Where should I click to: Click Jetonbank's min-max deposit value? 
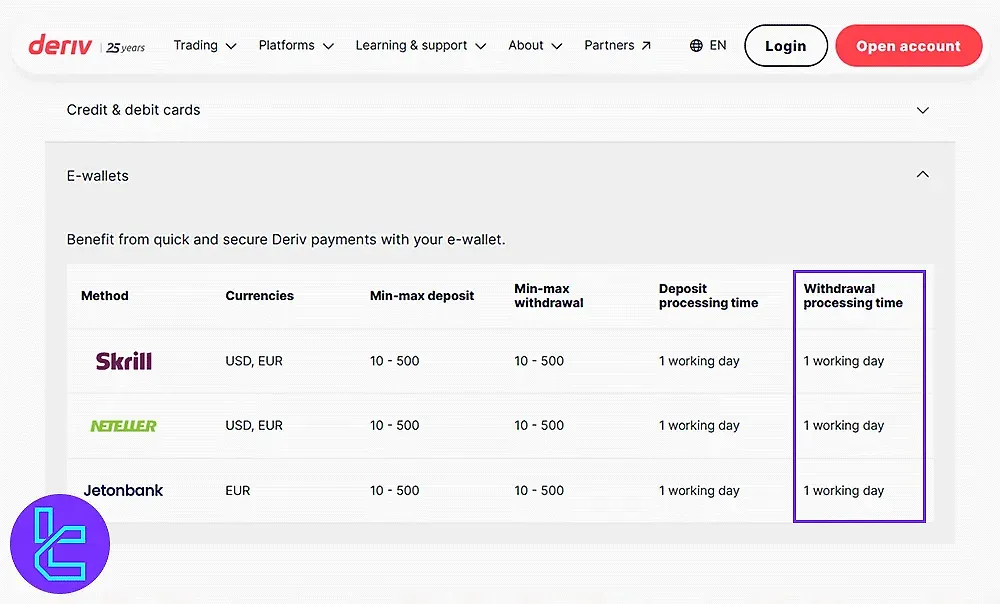click(395, 490)
